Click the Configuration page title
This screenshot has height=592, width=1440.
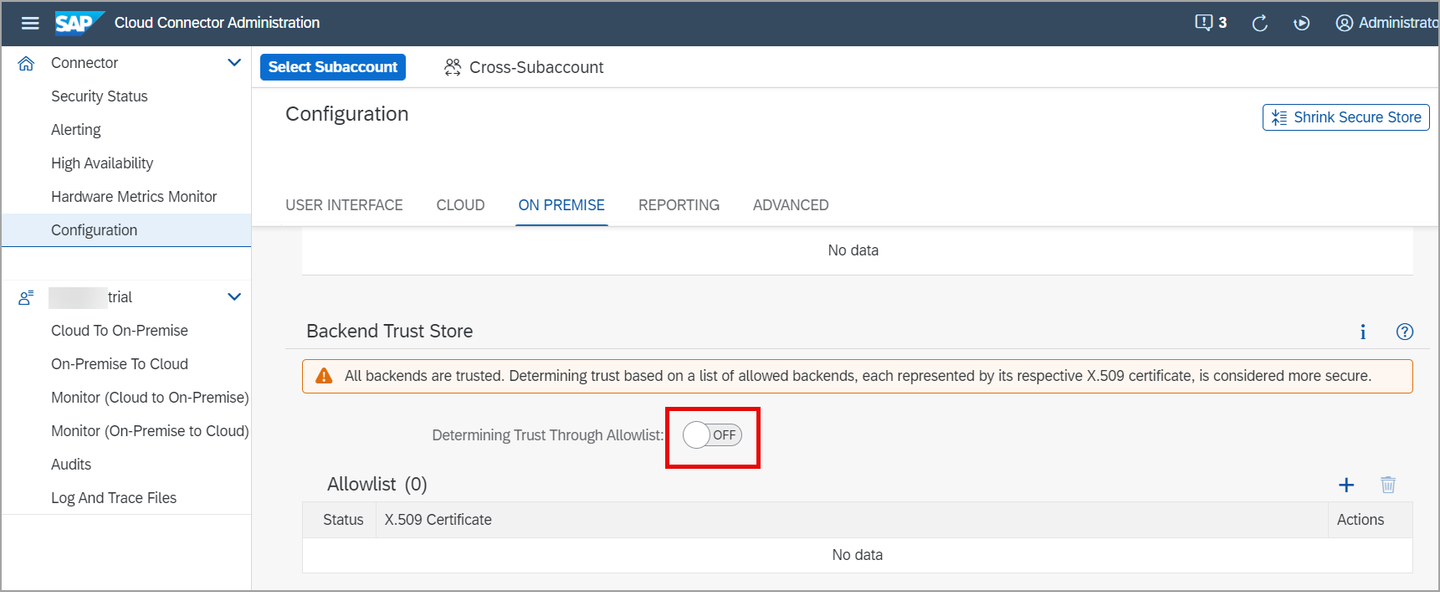click(347, 114)
